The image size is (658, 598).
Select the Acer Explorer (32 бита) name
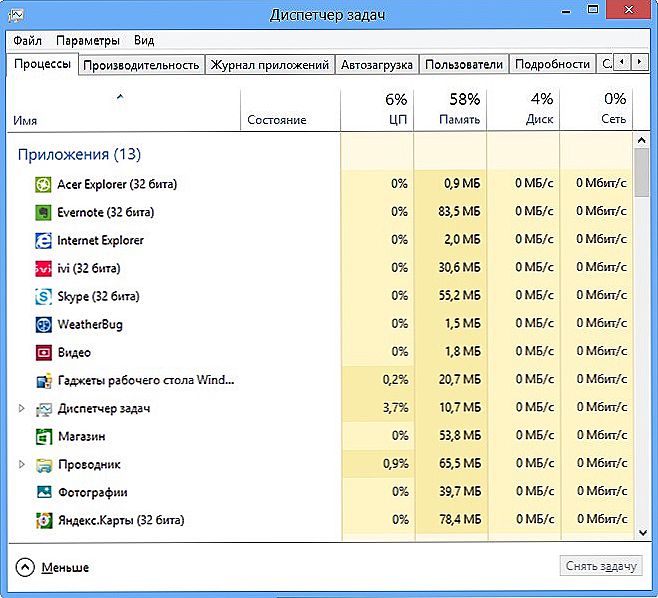(x=117, y=184)
